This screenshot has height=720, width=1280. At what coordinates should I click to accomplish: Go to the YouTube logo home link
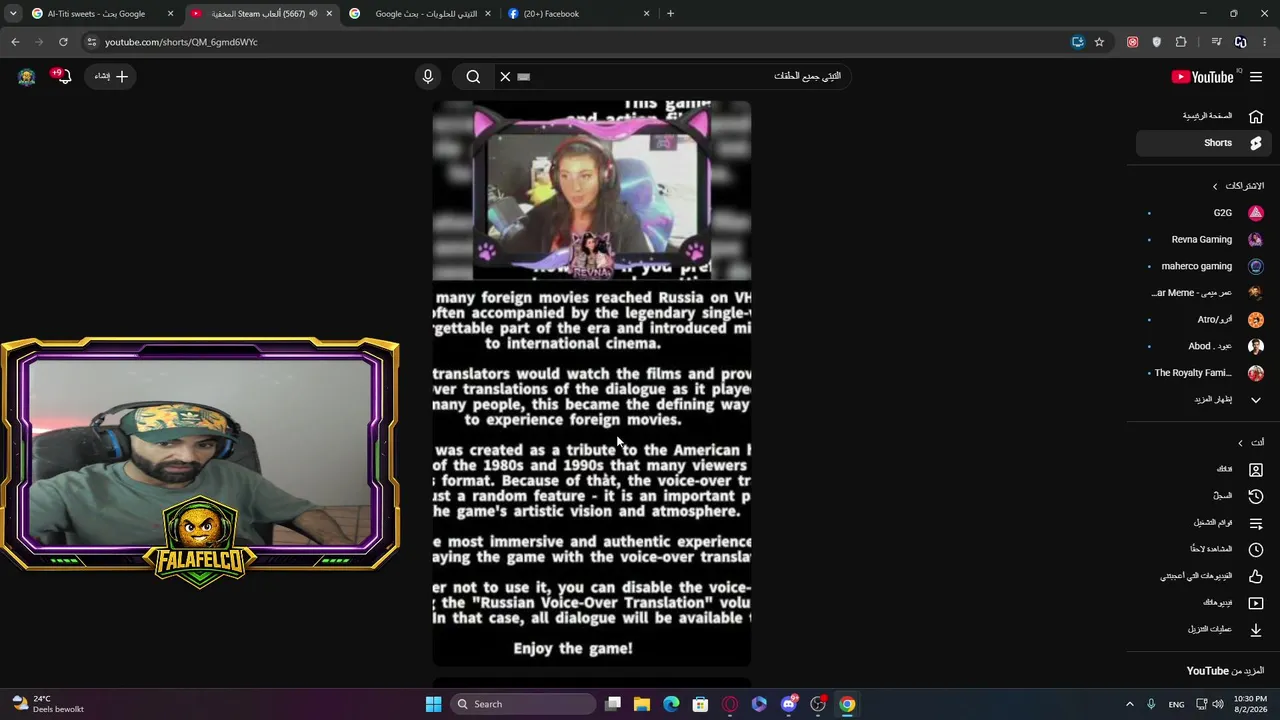tap(1202, 77)
